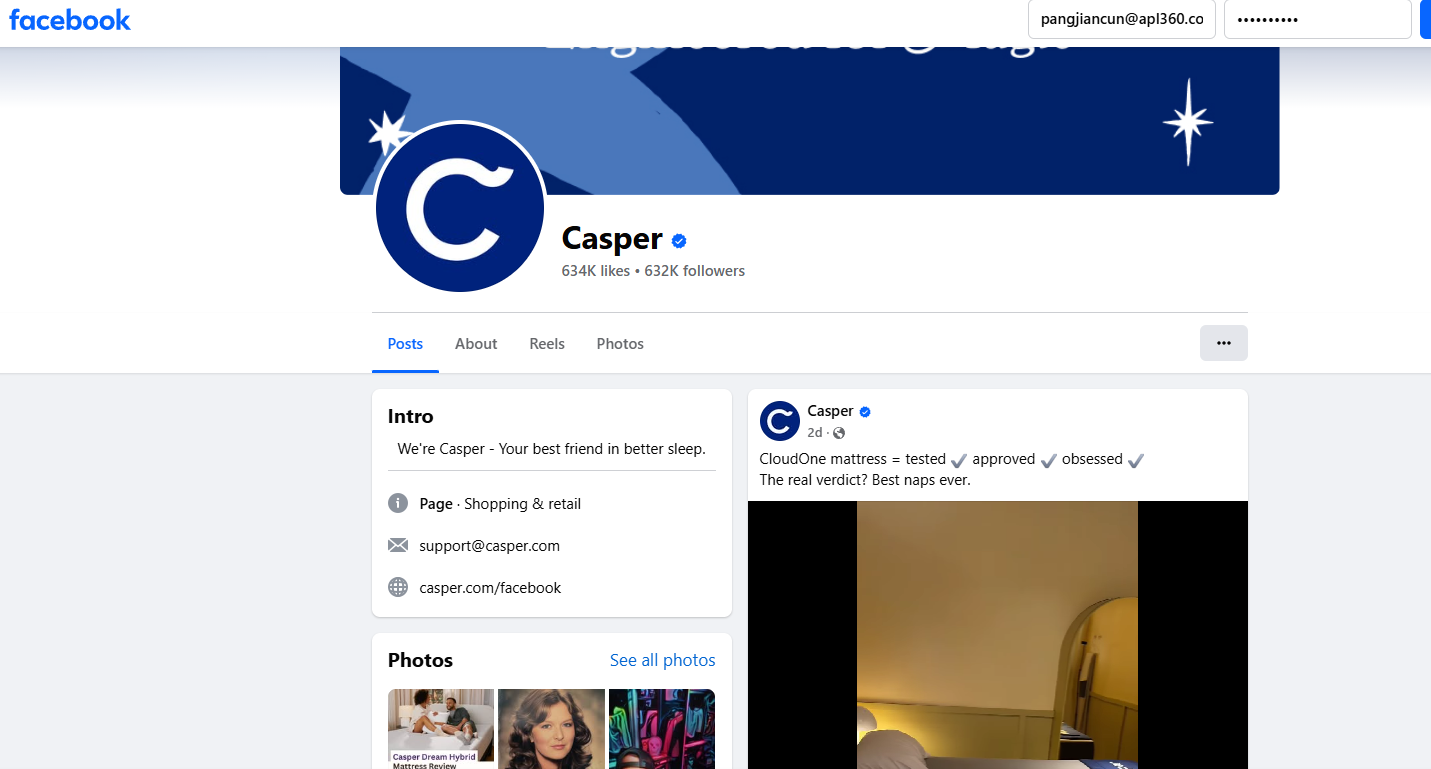Screen dimensions: 1431x769
Task: Select the Photos tab
Action: (619, 343)
